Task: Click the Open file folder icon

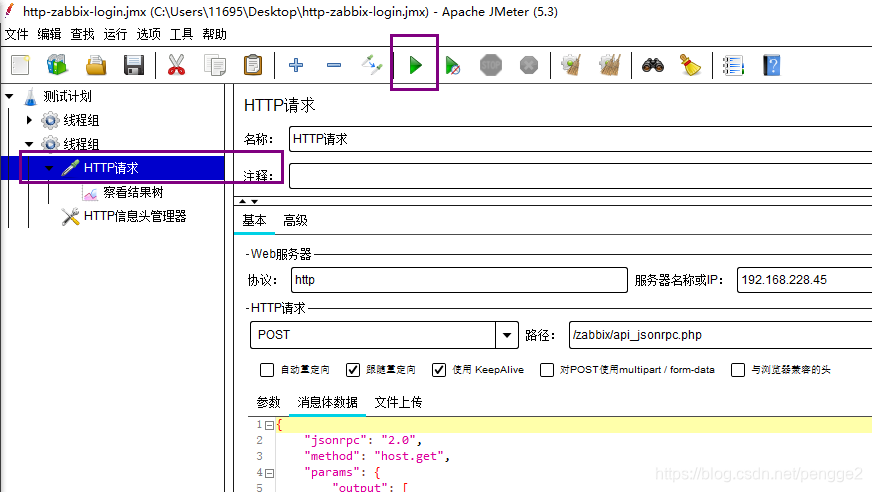Action: pos(96,65)
